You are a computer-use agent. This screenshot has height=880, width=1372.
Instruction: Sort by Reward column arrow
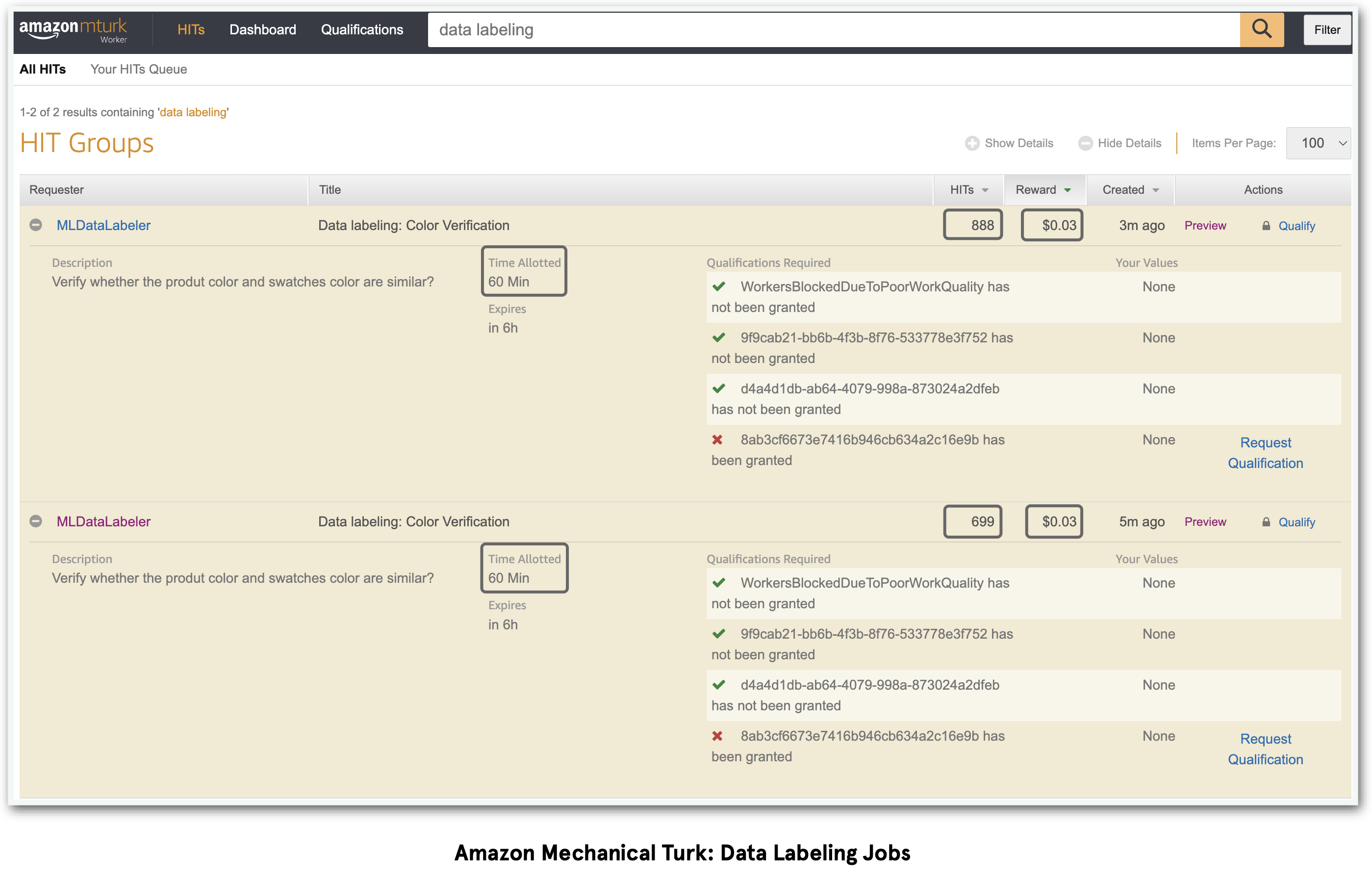[x=1067, y=190]
